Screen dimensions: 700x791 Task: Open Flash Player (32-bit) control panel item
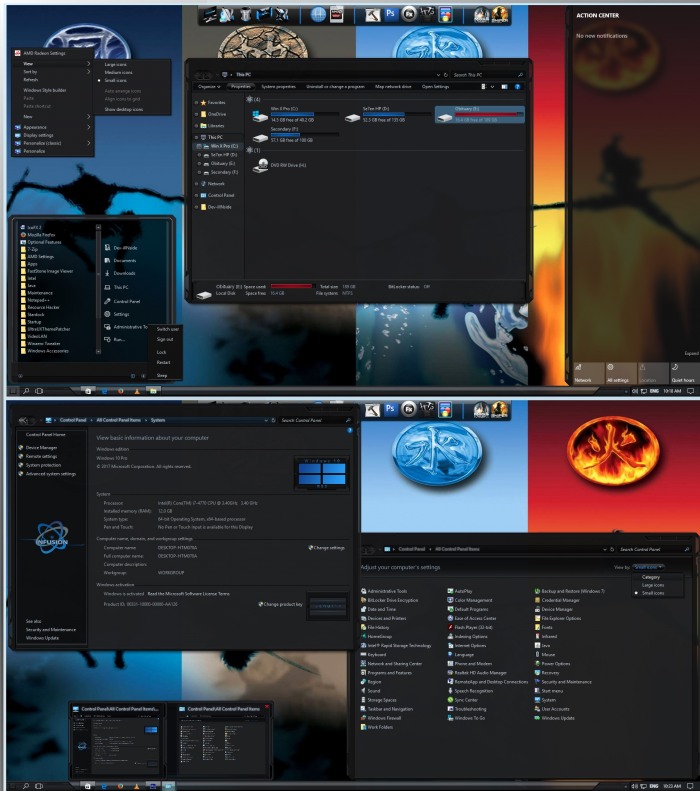point(471,628)
